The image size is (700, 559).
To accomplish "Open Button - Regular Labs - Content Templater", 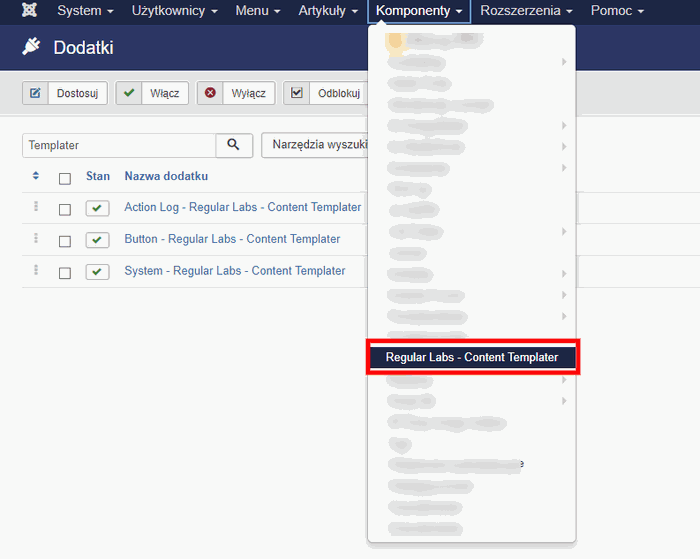I will 232,239.
